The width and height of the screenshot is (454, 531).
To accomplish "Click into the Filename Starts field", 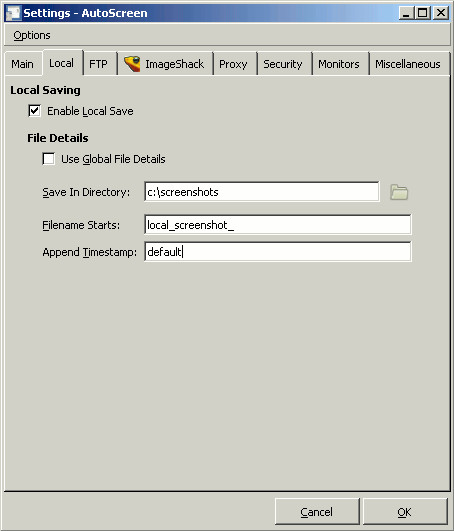I will [278, 225].
